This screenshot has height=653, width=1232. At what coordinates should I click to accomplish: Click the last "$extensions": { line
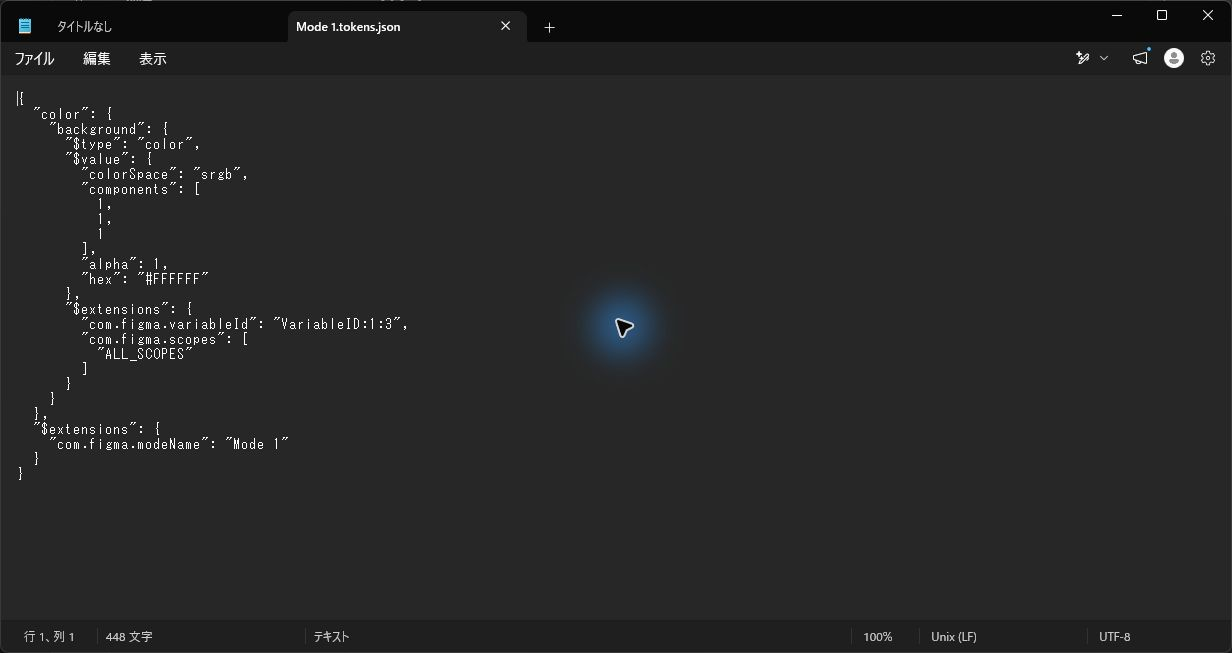[97, 429]
